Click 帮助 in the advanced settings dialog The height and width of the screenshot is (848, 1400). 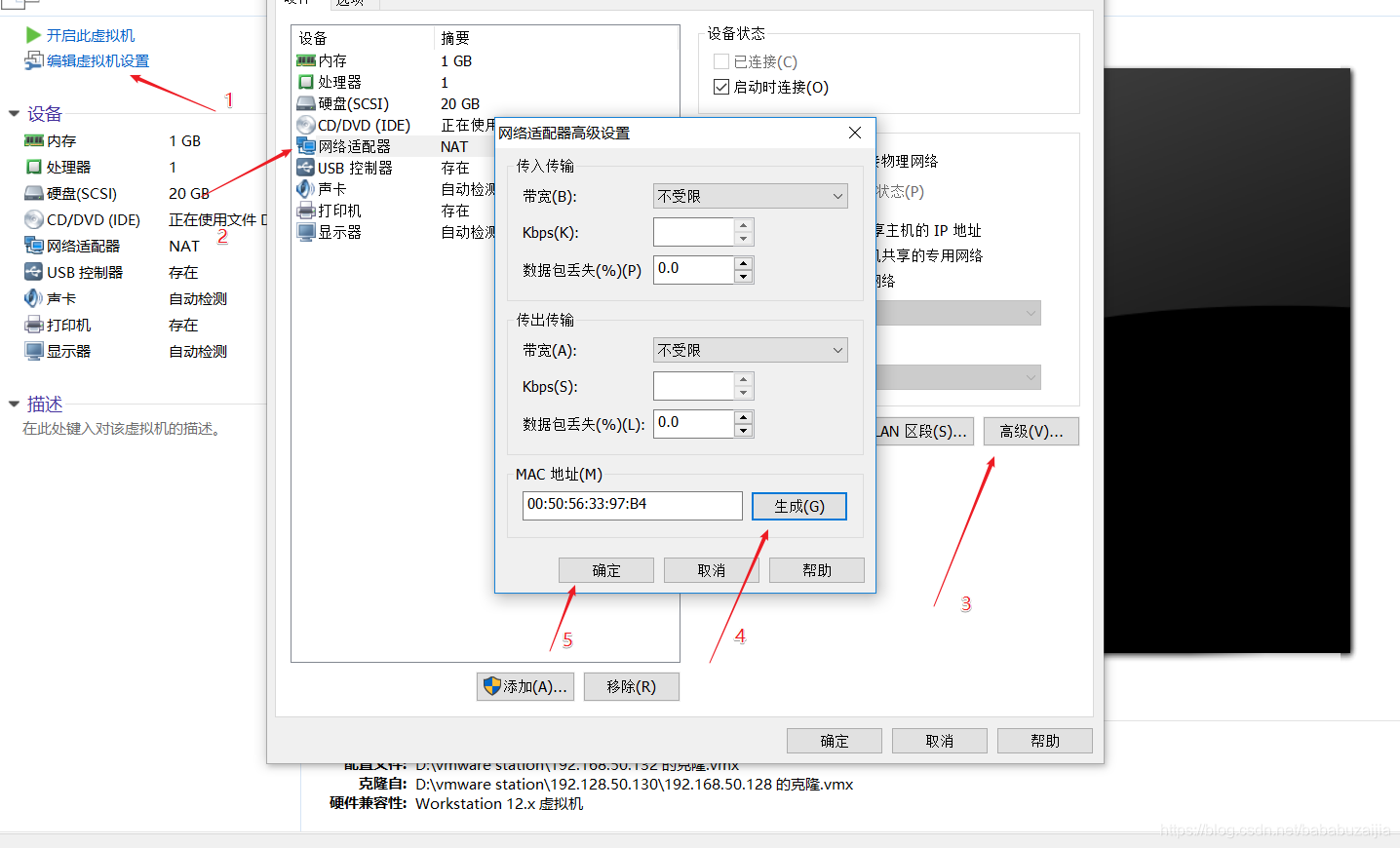pyautogui.click(x=817, y=570)
